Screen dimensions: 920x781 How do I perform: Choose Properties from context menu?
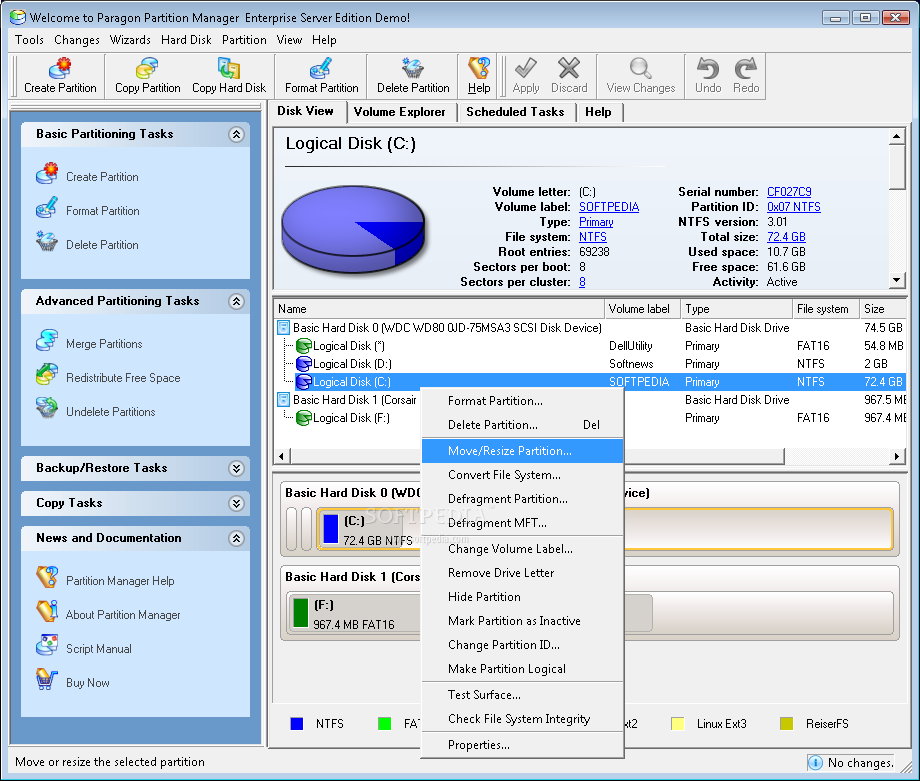pyautogui.click(x=522, y=745)
